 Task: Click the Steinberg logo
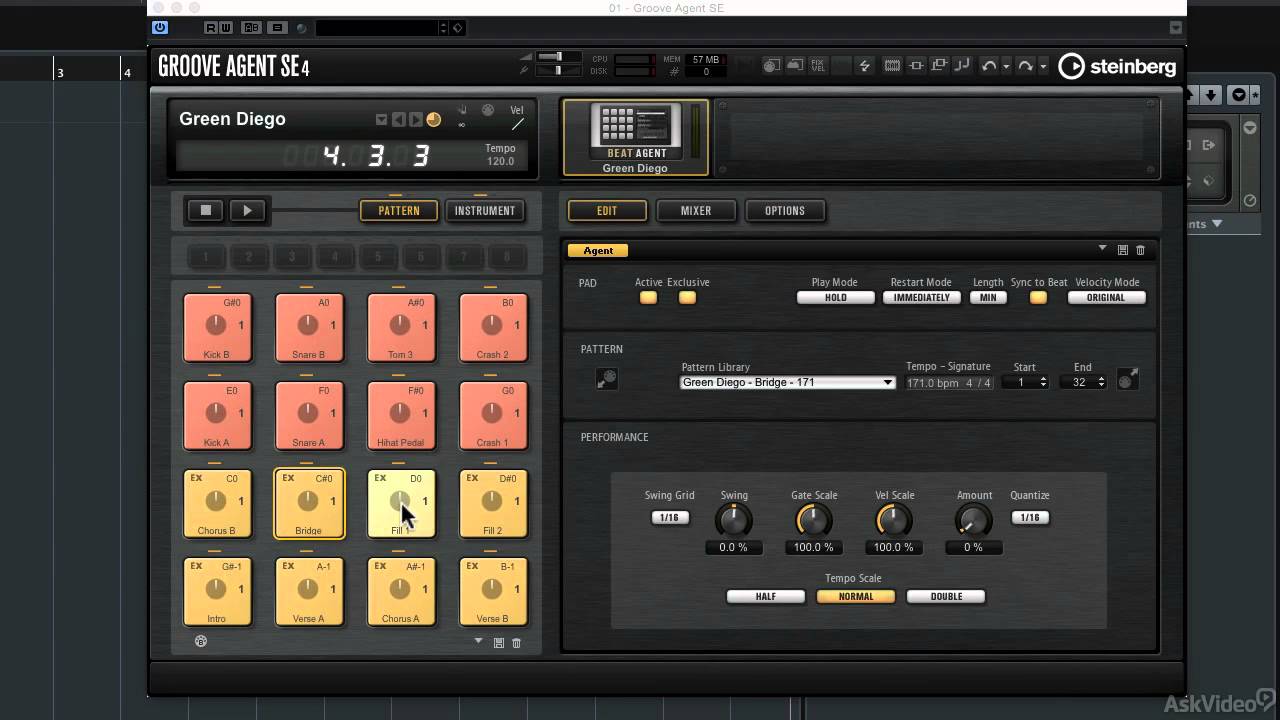[1117, 66]
